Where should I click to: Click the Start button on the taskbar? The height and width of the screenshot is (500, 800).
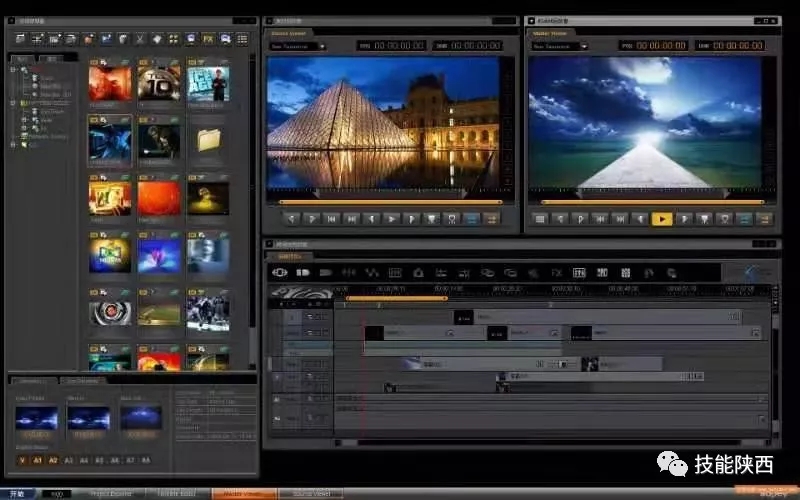[19, 493]
